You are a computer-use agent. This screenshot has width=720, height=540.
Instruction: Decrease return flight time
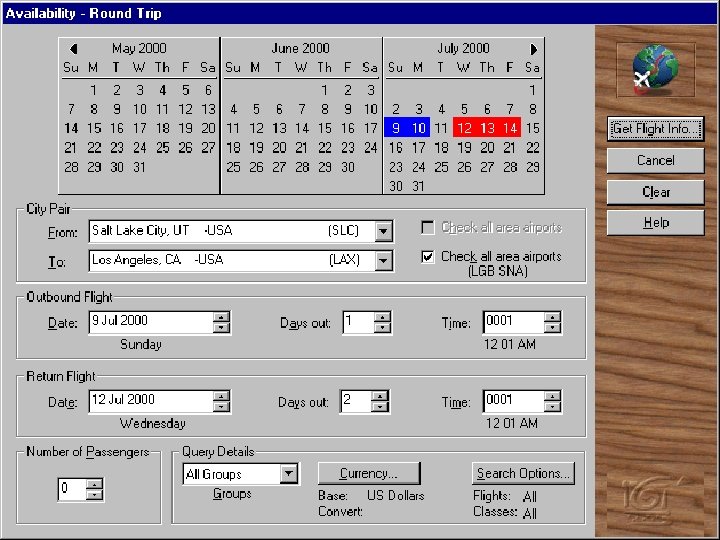point(552,406)
